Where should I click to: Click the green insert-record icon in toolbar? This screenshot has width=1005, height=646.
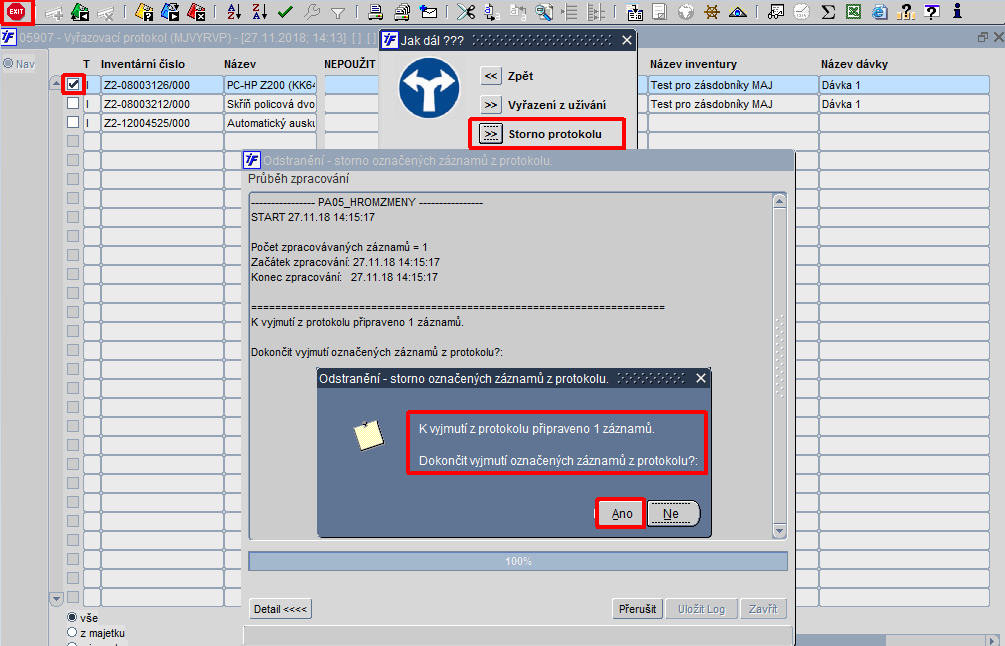[x=79, y=12]
